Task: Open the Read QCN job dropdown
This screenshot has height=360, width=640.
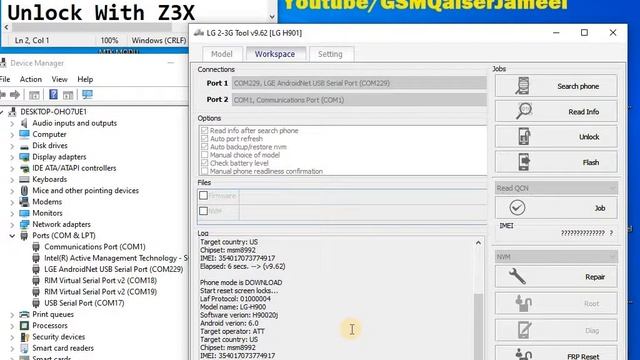Action: (556, 188)
